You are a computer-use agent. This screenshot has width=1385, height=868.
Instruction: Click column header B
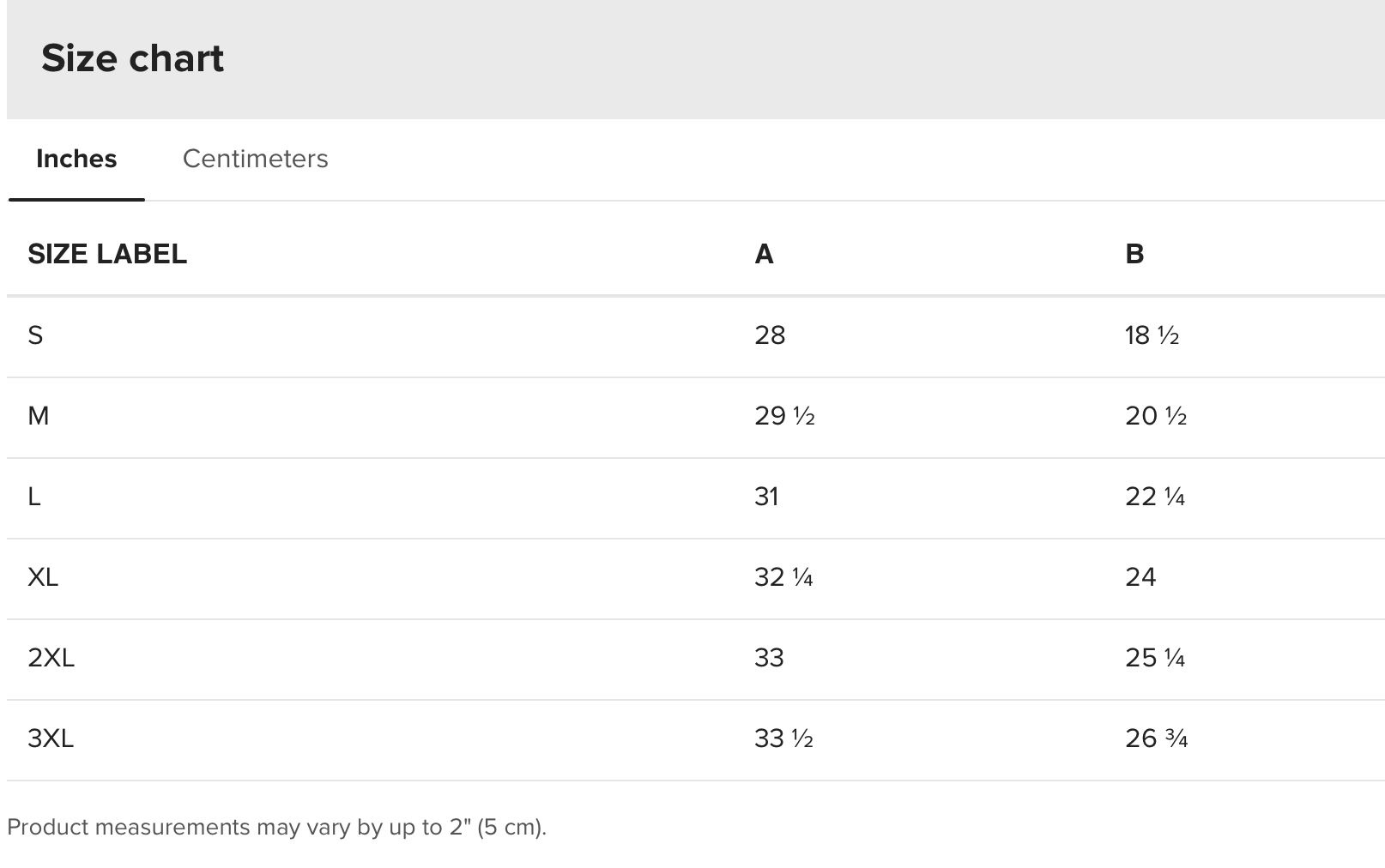[x=1134, y=254]
